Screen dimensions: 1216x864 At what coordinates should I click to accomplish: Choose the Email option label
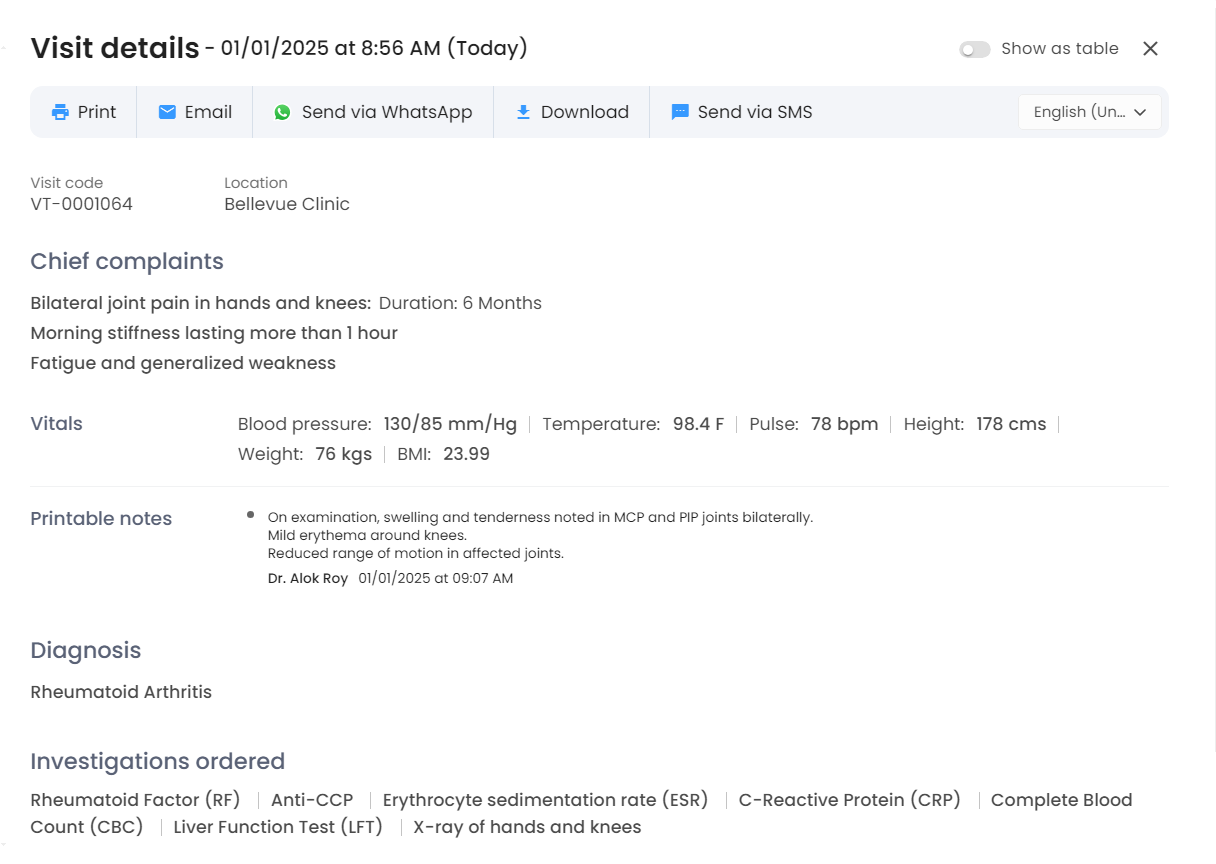click(x=208, y=112)
